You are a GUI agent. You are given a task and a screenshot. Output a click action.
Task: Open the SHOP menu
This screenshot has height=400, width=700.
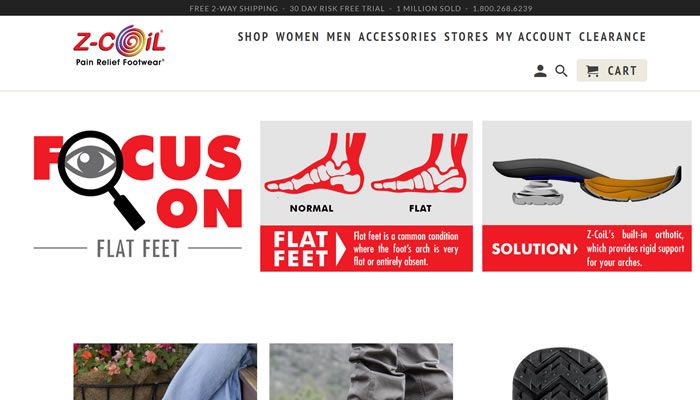253,37
